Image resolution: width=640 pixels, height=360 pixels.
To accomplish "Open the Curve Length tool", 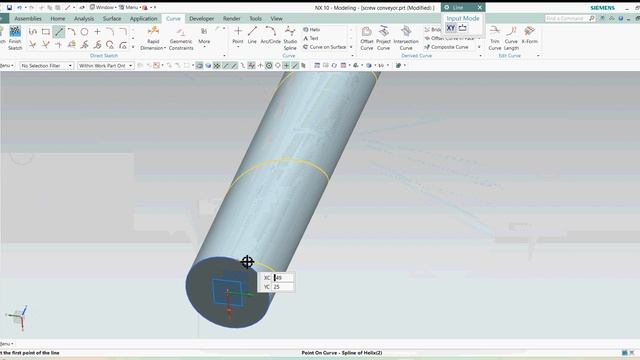I will (x=511, y=38).
